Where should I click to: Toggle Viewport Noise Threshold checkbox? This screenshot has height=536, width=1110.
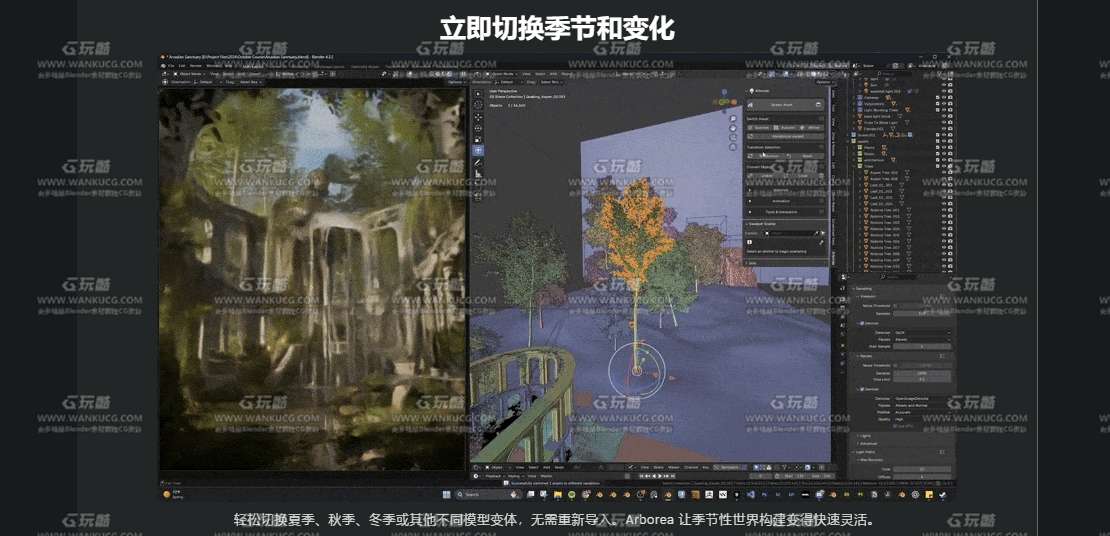pos(895,305)
